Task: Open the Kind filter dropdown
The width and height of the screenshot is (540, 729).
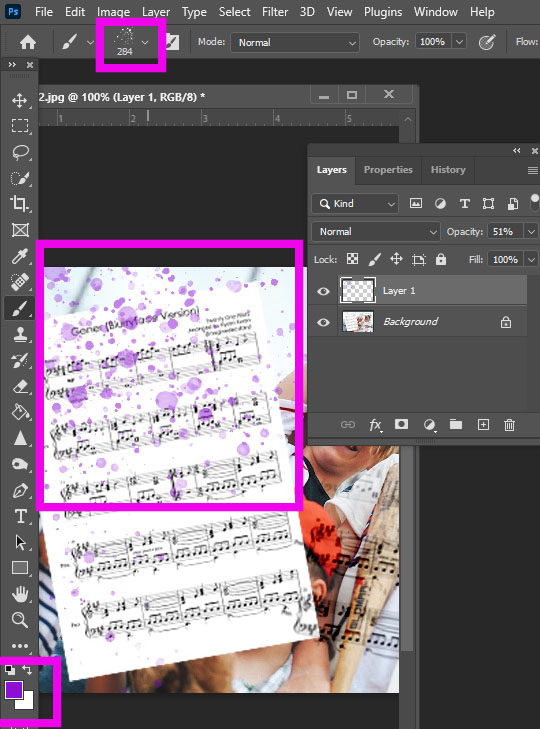Action: [355, 204]
